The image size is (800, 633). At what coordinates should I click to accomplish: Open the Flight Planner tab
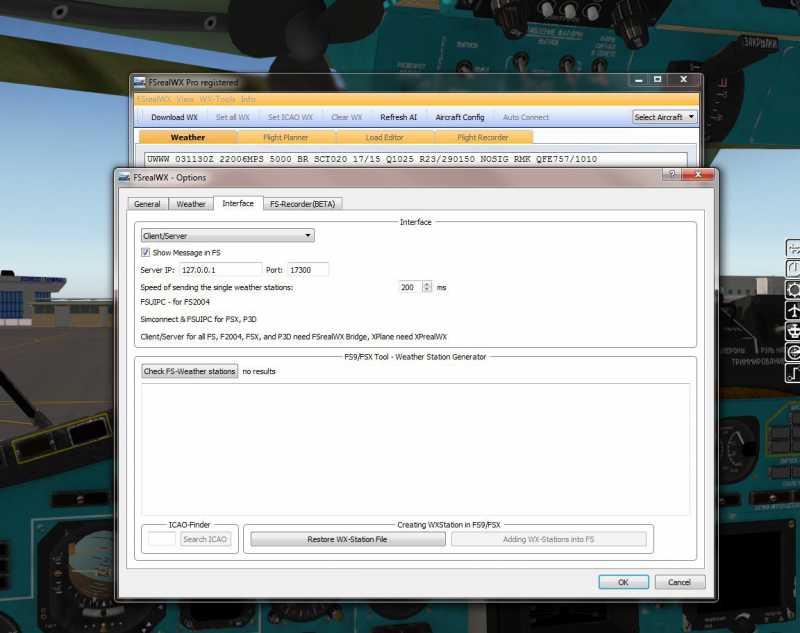(286, 137)
